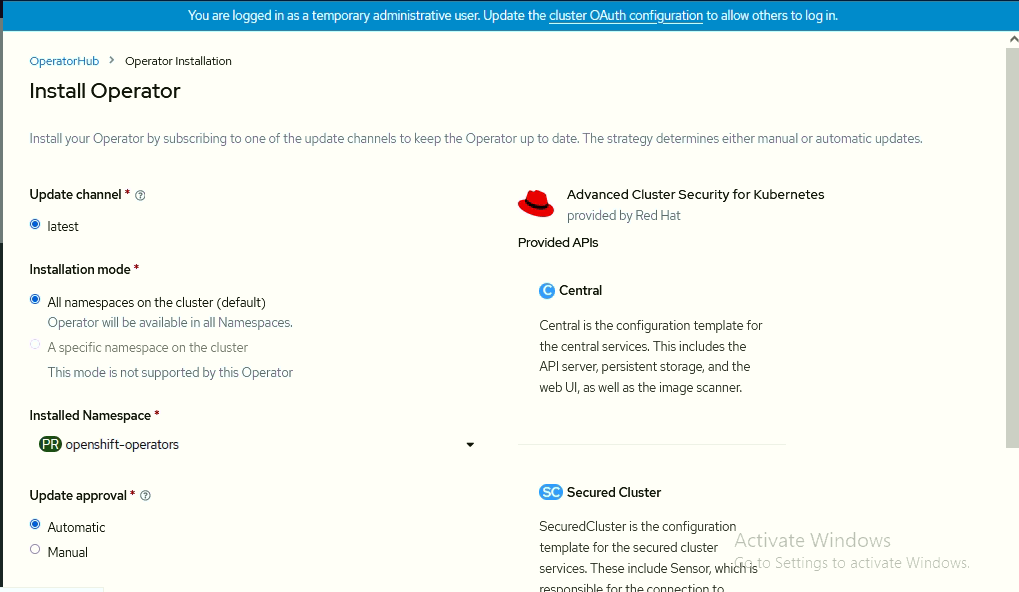Go back to OperatorHub via breadcrumb
The height and width of the screenshot is (592, 1019).
(x=64, y=61)
